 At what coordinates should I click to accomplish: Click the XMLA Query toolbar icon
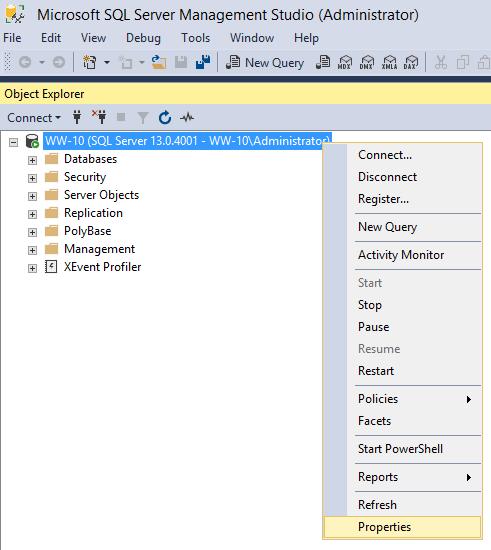point(389,62)
